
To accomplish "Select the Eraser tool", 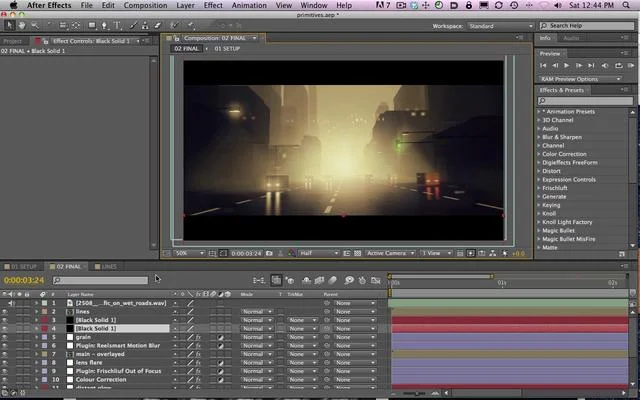I will 158,25.
